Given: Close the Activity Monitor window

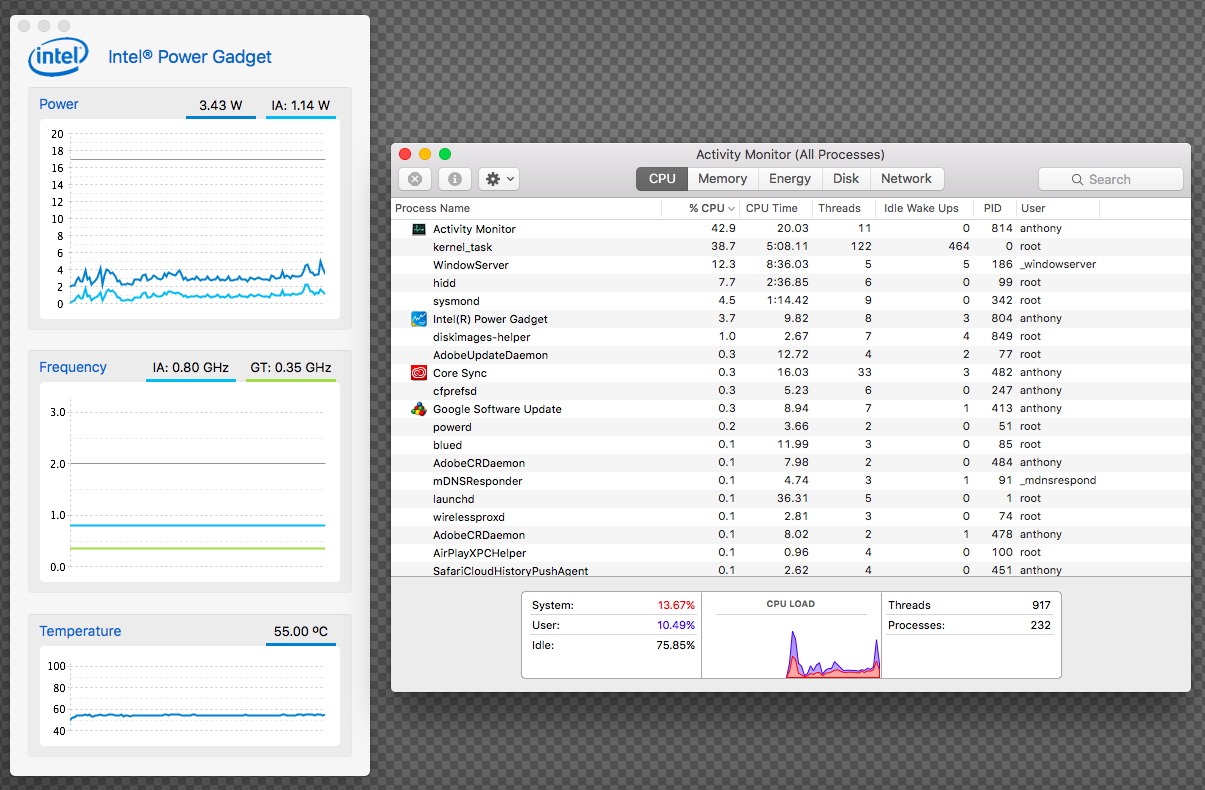Looking at the screenshot, I should [x=405, y=154].
